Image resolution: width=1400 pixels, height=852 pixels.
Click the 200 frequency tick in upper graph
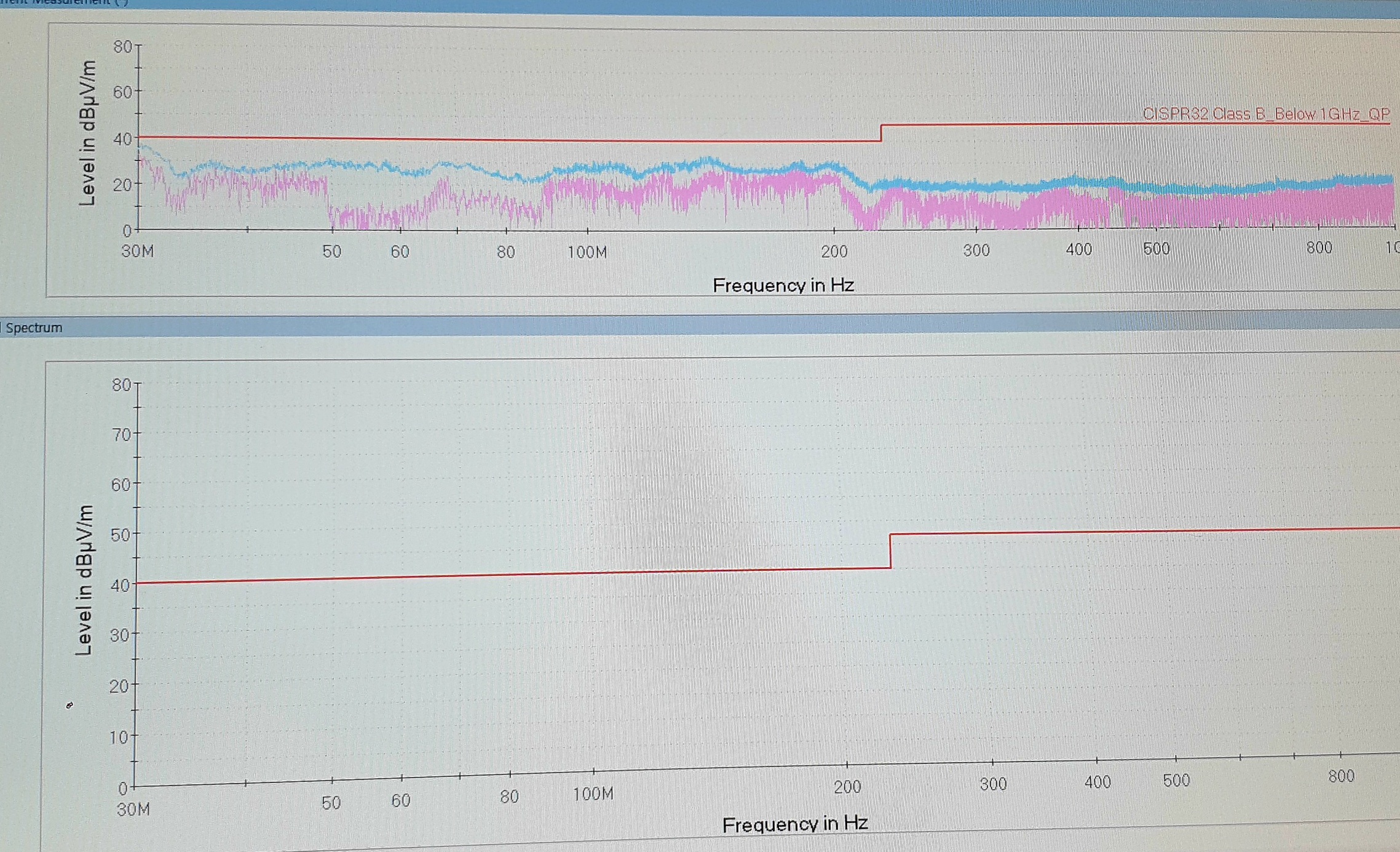click(x=834, y=251)
